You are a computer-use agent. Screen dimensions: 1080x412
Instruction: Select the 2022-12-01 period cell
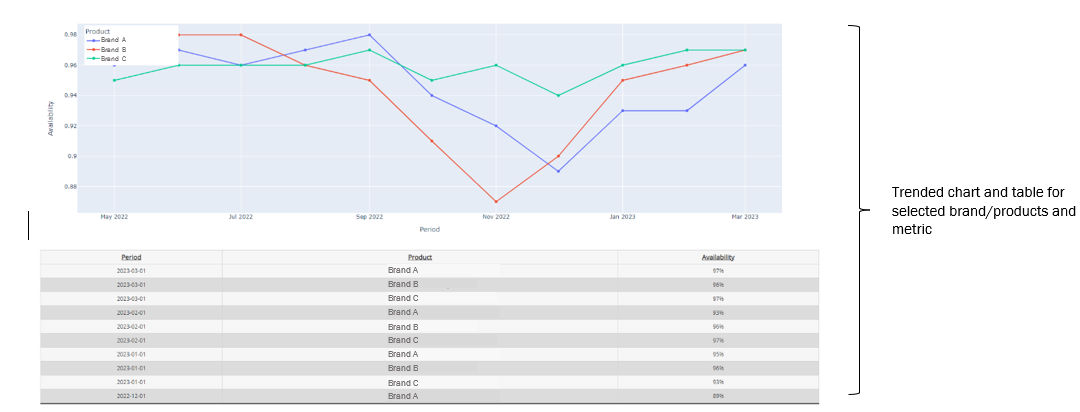coord(131,396)
